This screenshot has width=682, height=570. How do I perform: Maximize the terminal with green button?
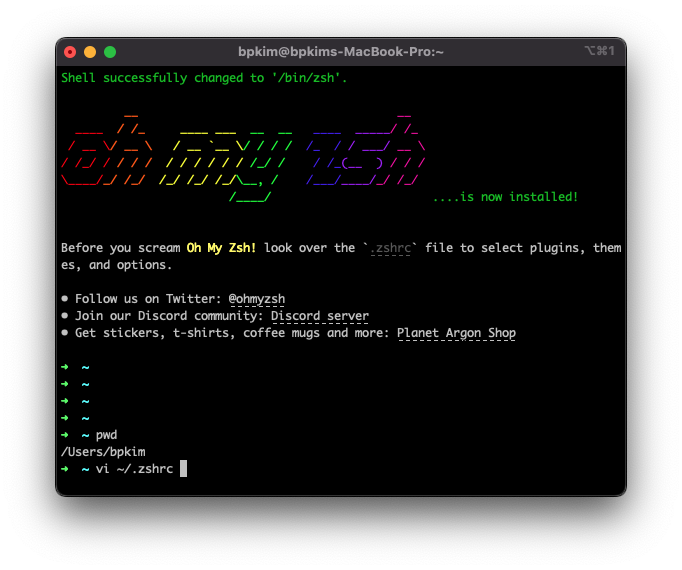click(x=110, y=52)
